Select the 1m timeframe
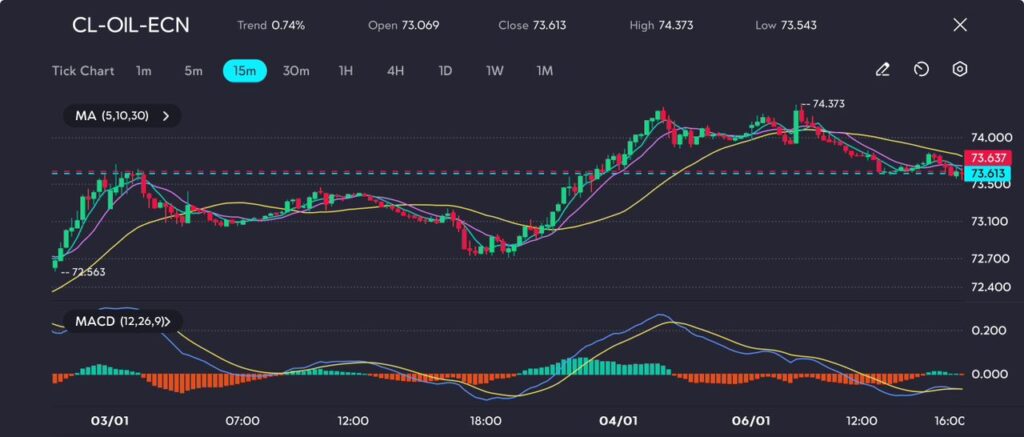Image resolution: width=1024 pixels, height=437 pixels. (144, 71)
